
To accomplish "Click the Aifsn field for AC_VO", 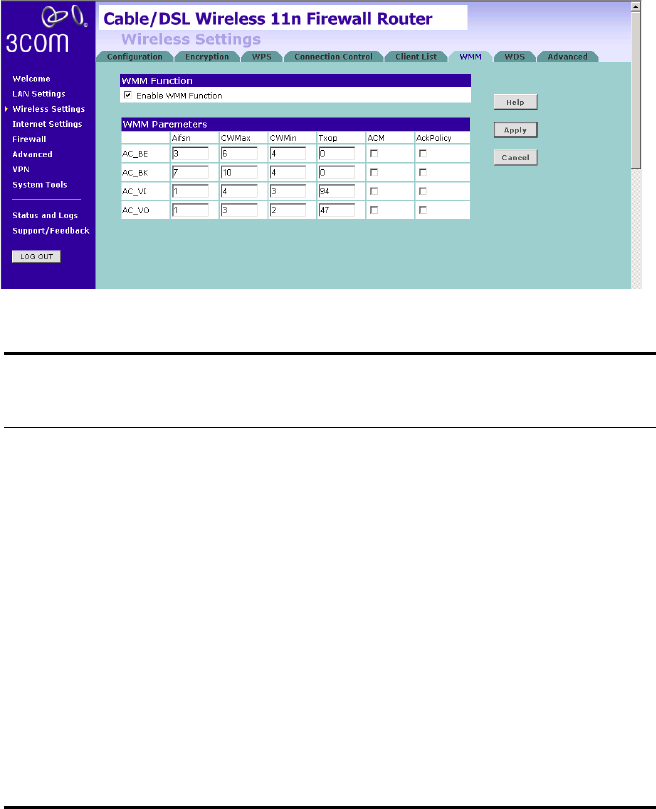I will pyautogui.click(x=190, y=210).
